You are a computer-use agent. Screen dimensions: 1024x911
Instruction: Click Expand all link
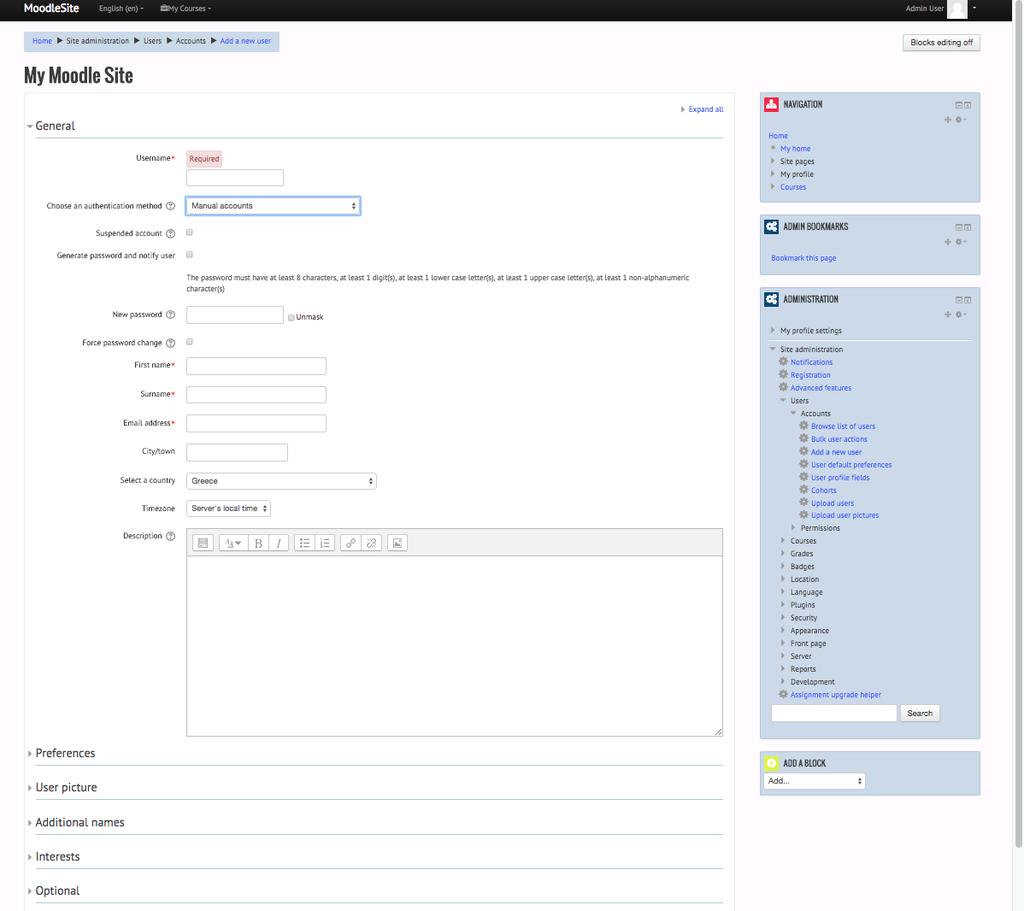click(x=705, y=110)
